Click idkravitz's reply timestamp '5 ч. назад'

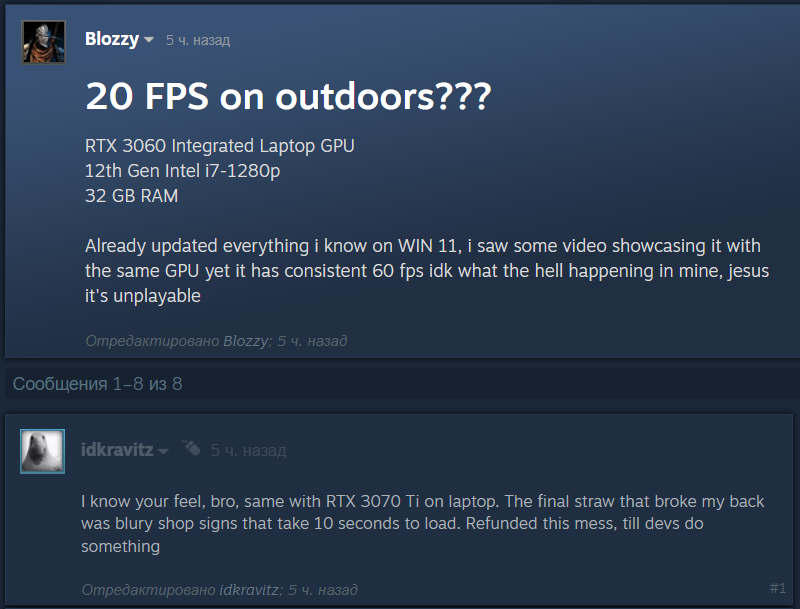(248, 451)
